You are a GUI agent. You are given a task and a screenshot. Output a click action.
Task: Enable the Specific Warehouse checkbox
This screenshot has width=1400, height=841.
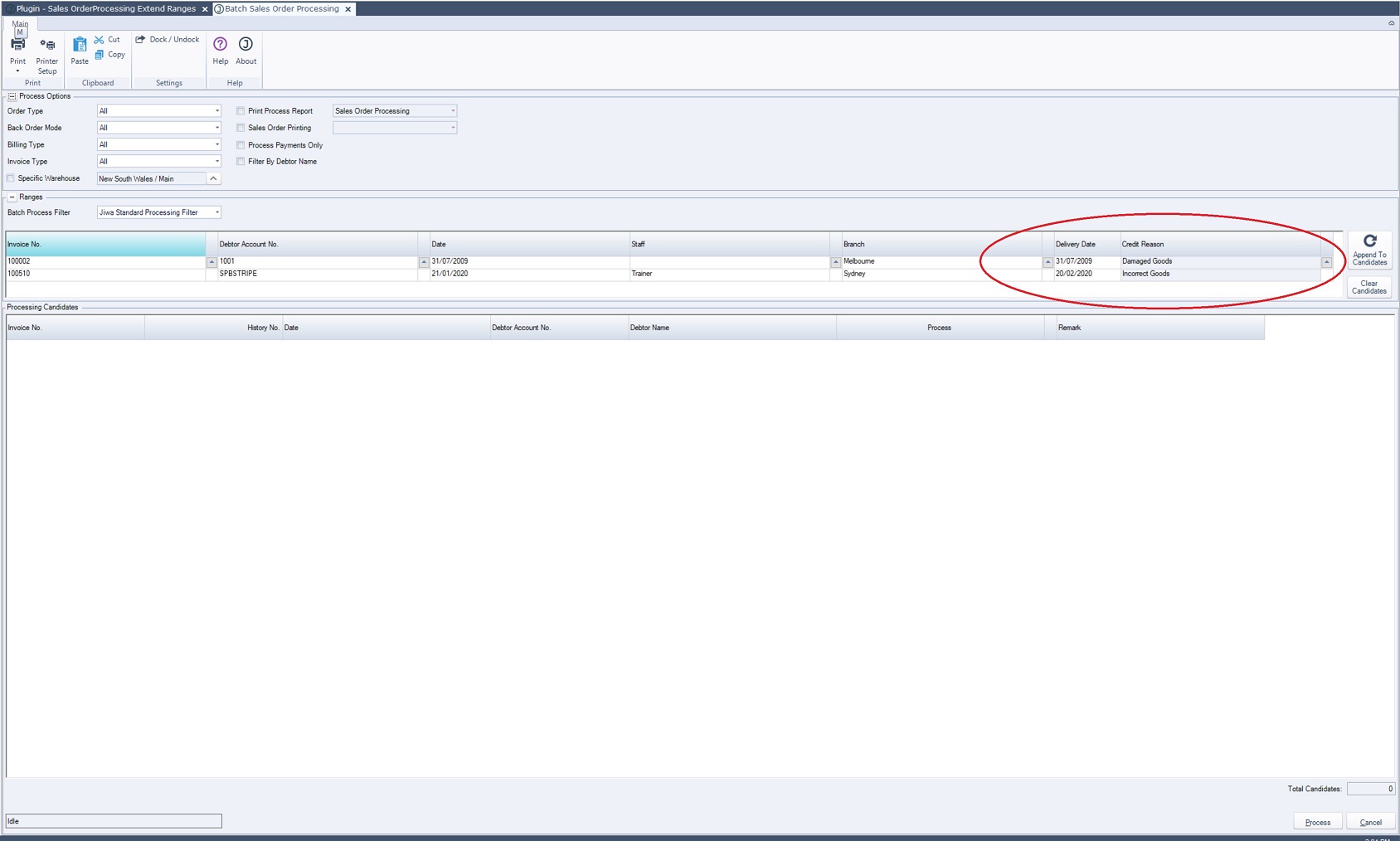pyautogui.click(x=11, y=178)
